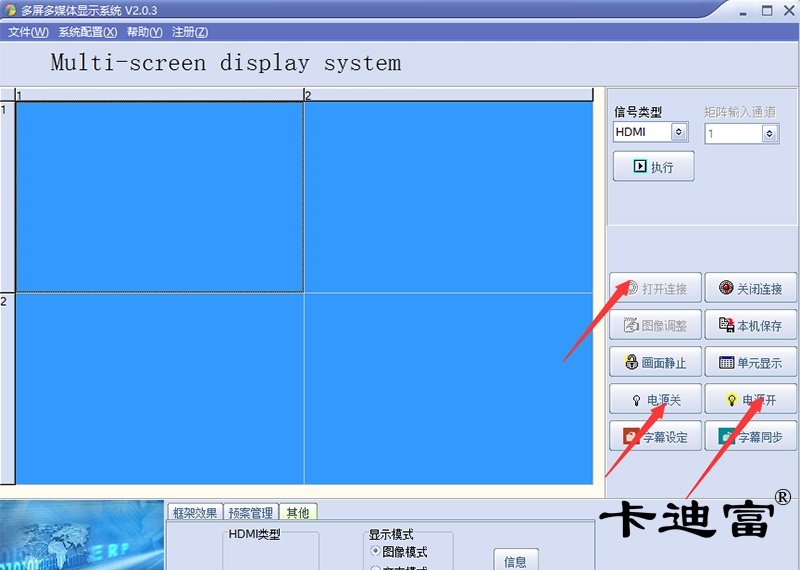
Task: Click the 本机保存 button
Action: point(751,325)
